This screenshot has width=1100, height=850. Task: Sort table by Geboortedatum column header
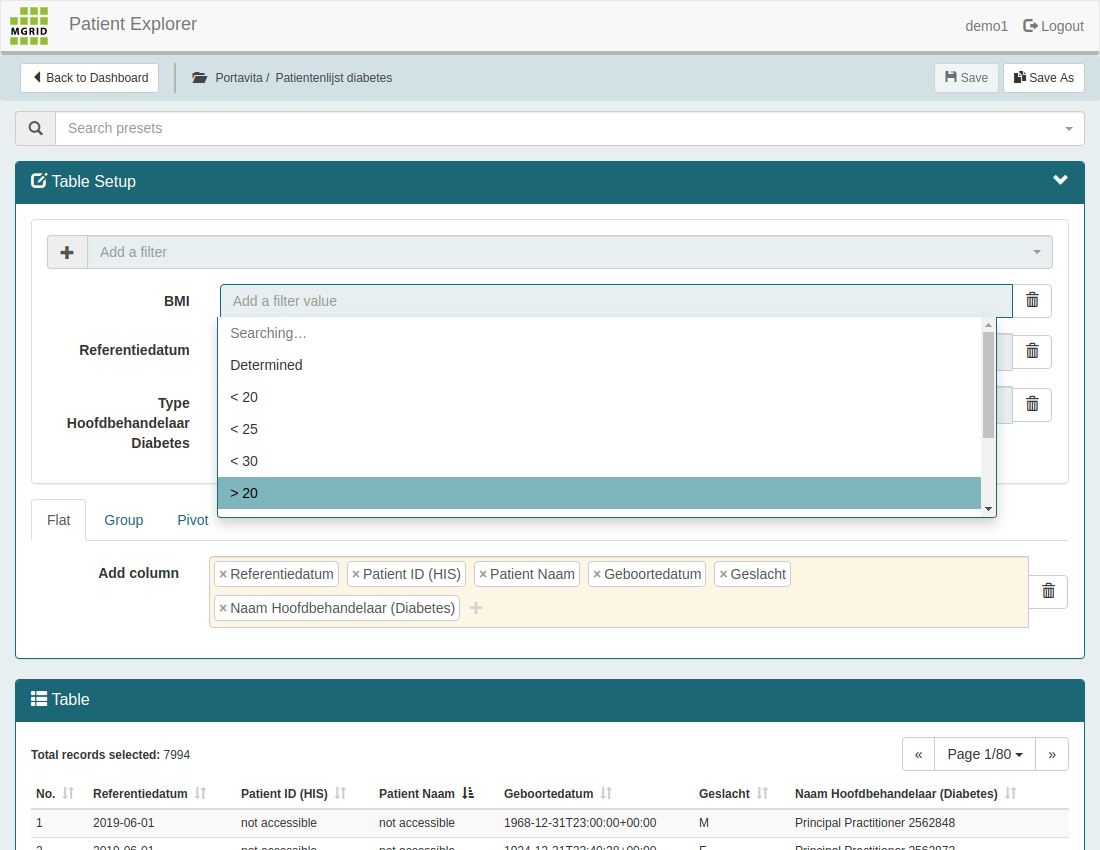click(606, 793)
